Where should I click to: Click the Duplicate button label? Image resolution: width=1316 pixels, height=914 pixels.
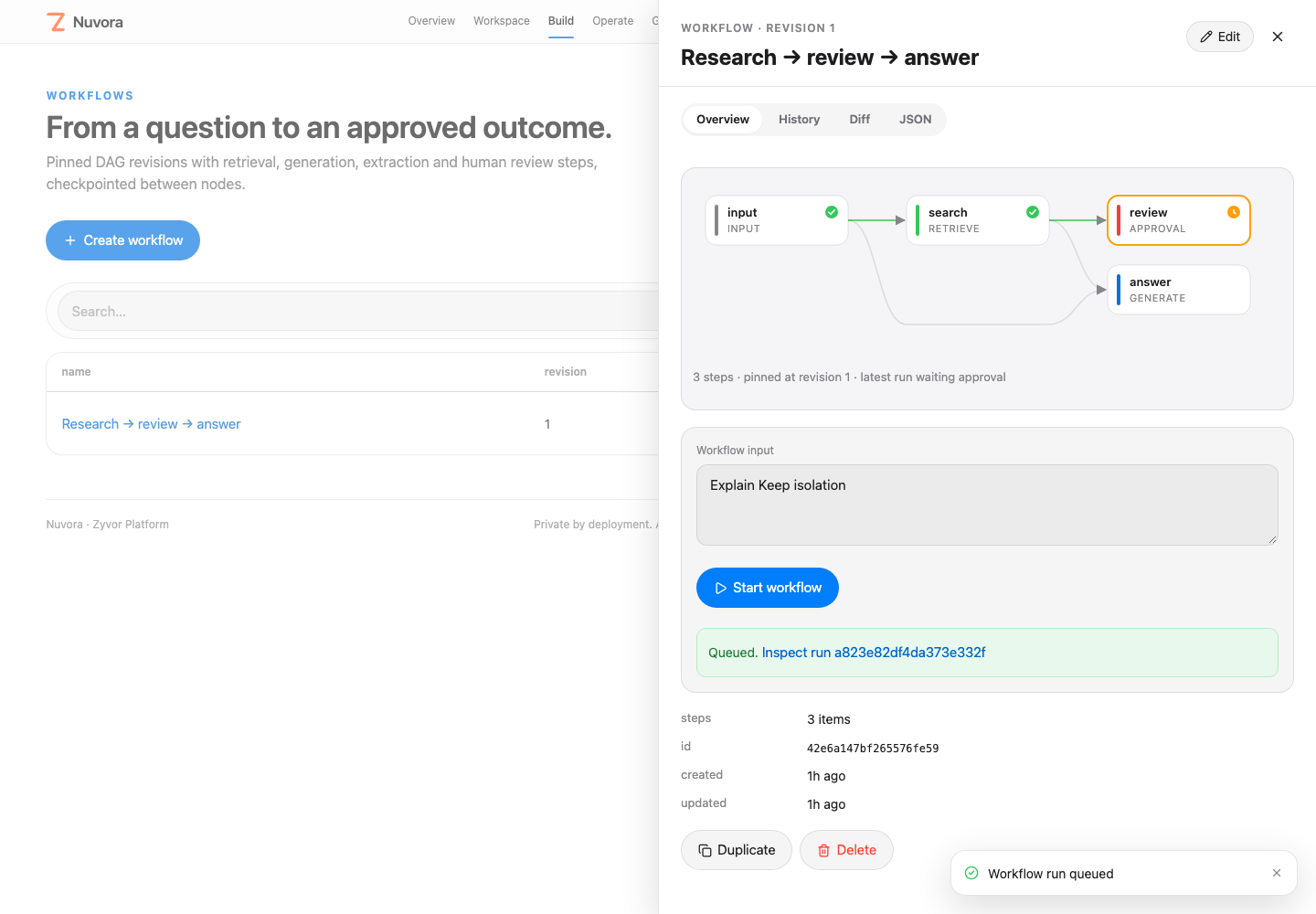[x=746, y=850]
